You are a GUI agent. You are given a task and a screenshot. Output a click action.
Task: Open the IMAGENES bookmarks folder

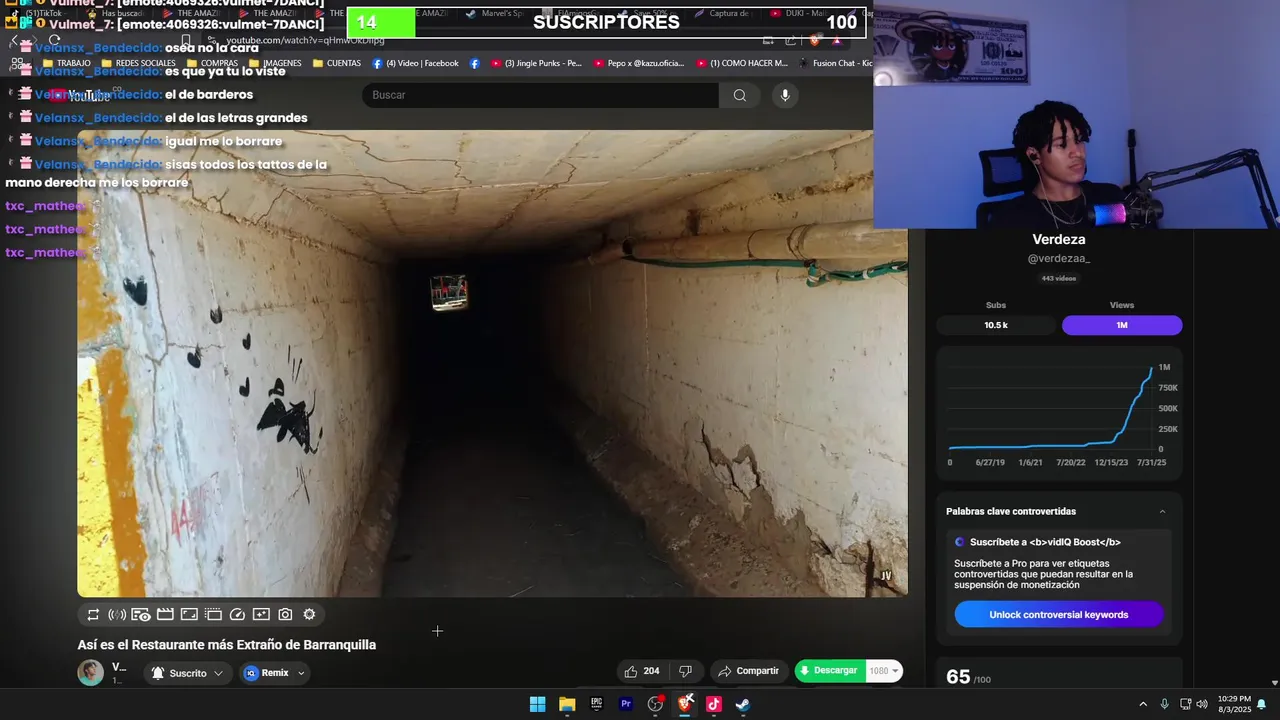pos(274,63)
